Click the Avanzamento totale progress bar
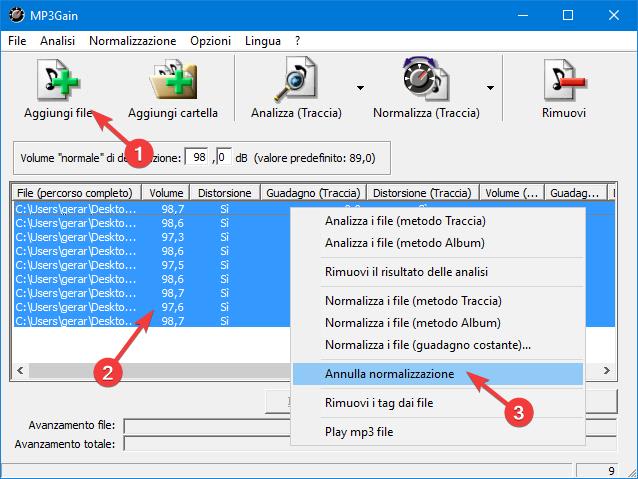The height and width of the screenshot is (479, 638). (x=370, y=444)
